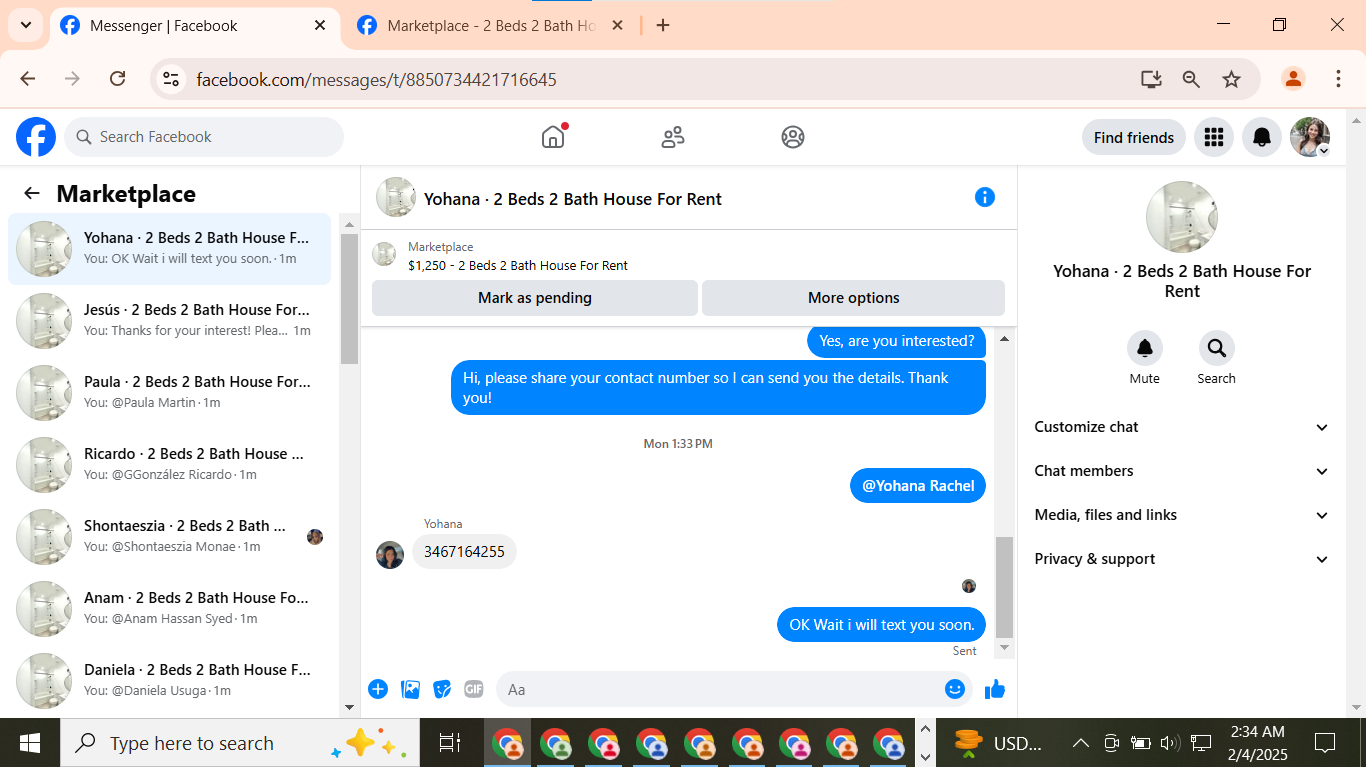
Task: Expand Media, files and links section
Action: (x=1182, y=515)
